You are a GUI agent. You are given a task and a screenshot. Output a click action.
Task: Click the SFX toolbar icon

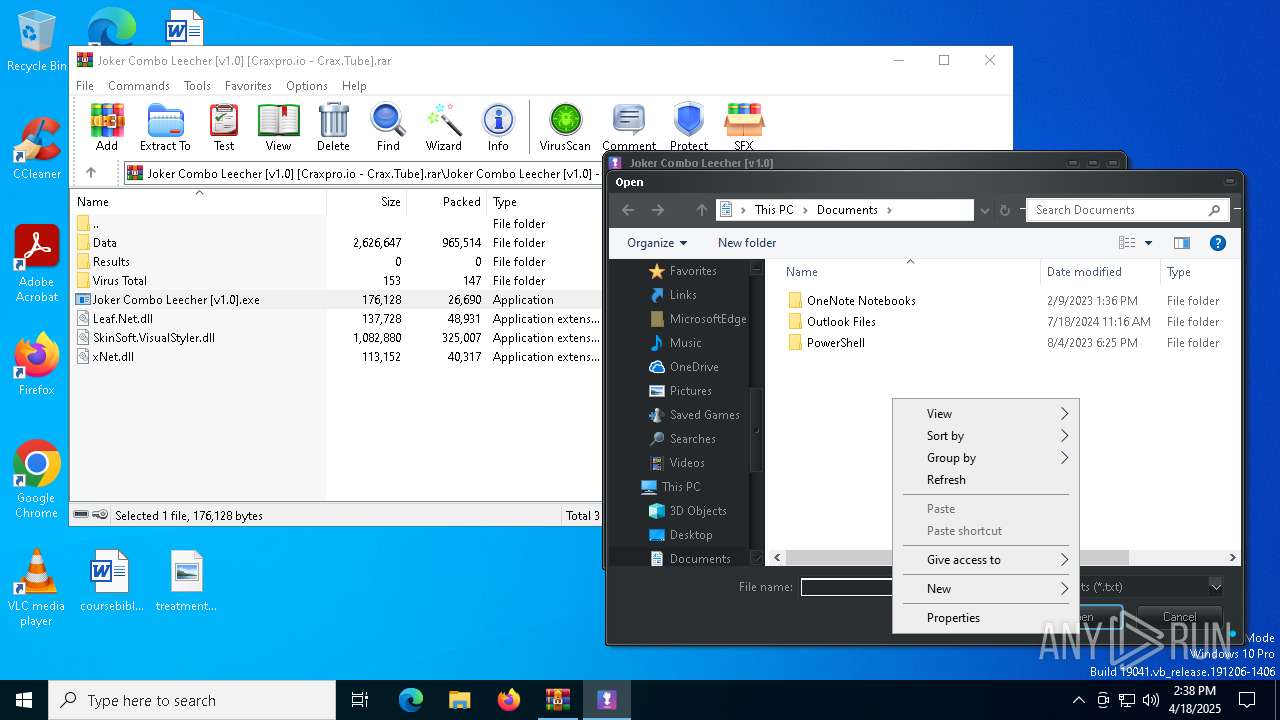point(744,127)
